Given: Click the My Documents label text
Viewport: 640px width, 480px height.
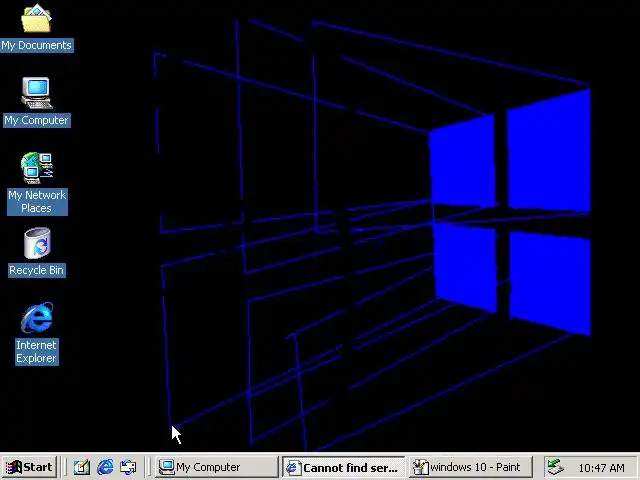Looking at the screenshot, I should tap(37, 45).
